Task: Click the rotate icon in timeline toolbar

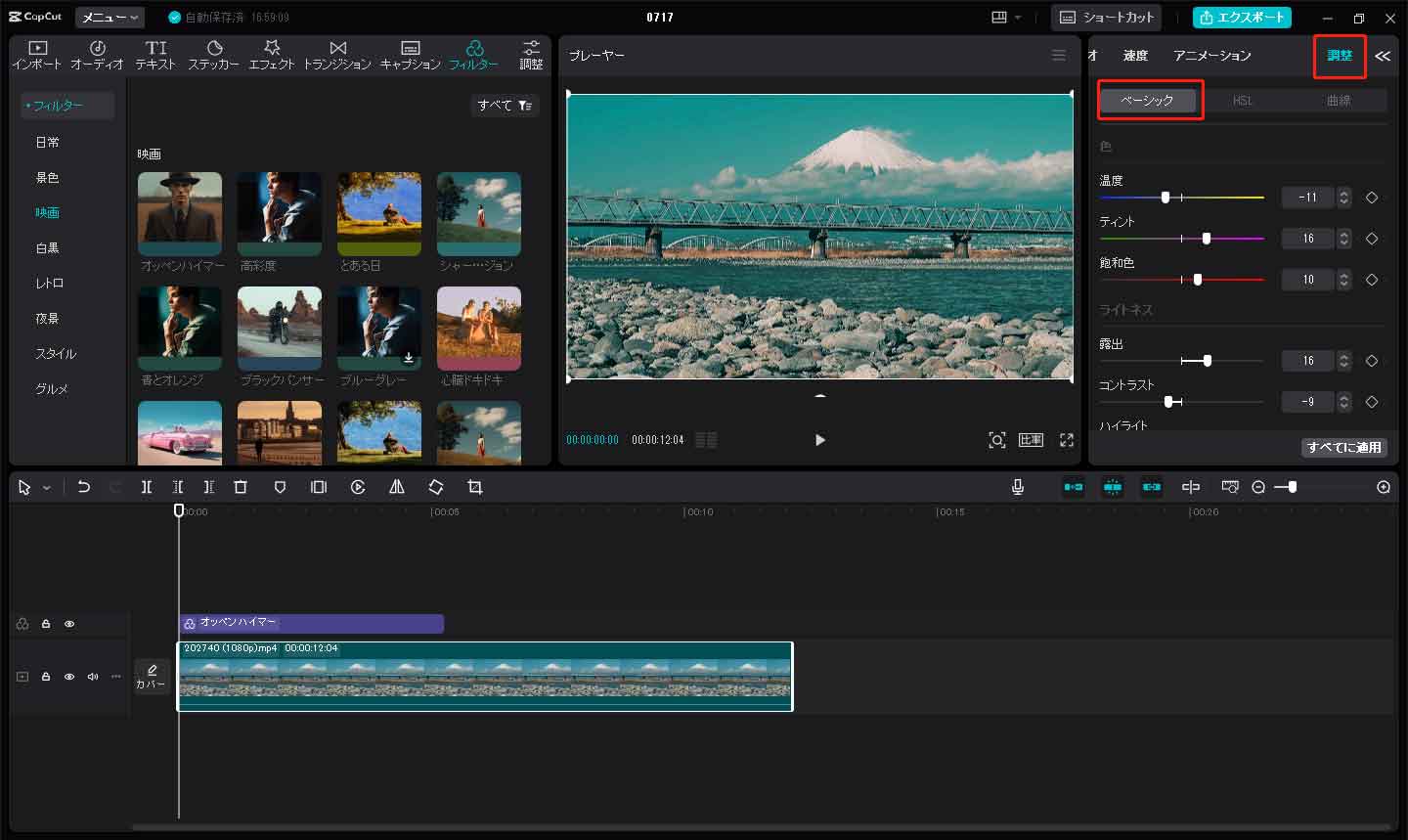Action: coord(436,487)
